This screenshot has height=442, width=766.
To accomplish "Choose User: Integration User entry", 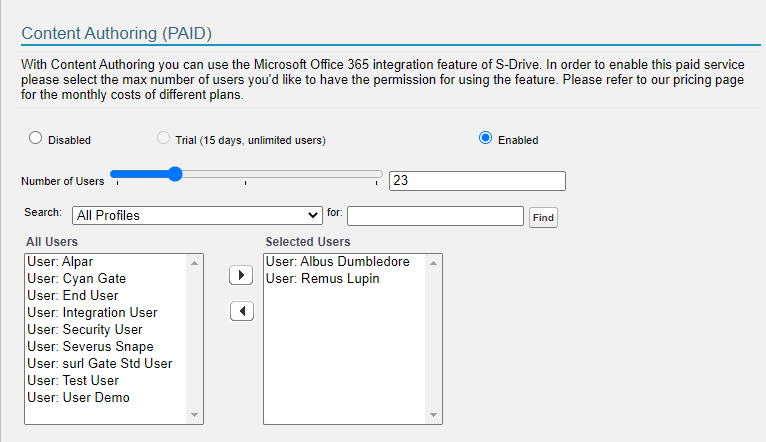I will (x=92, y=312).
